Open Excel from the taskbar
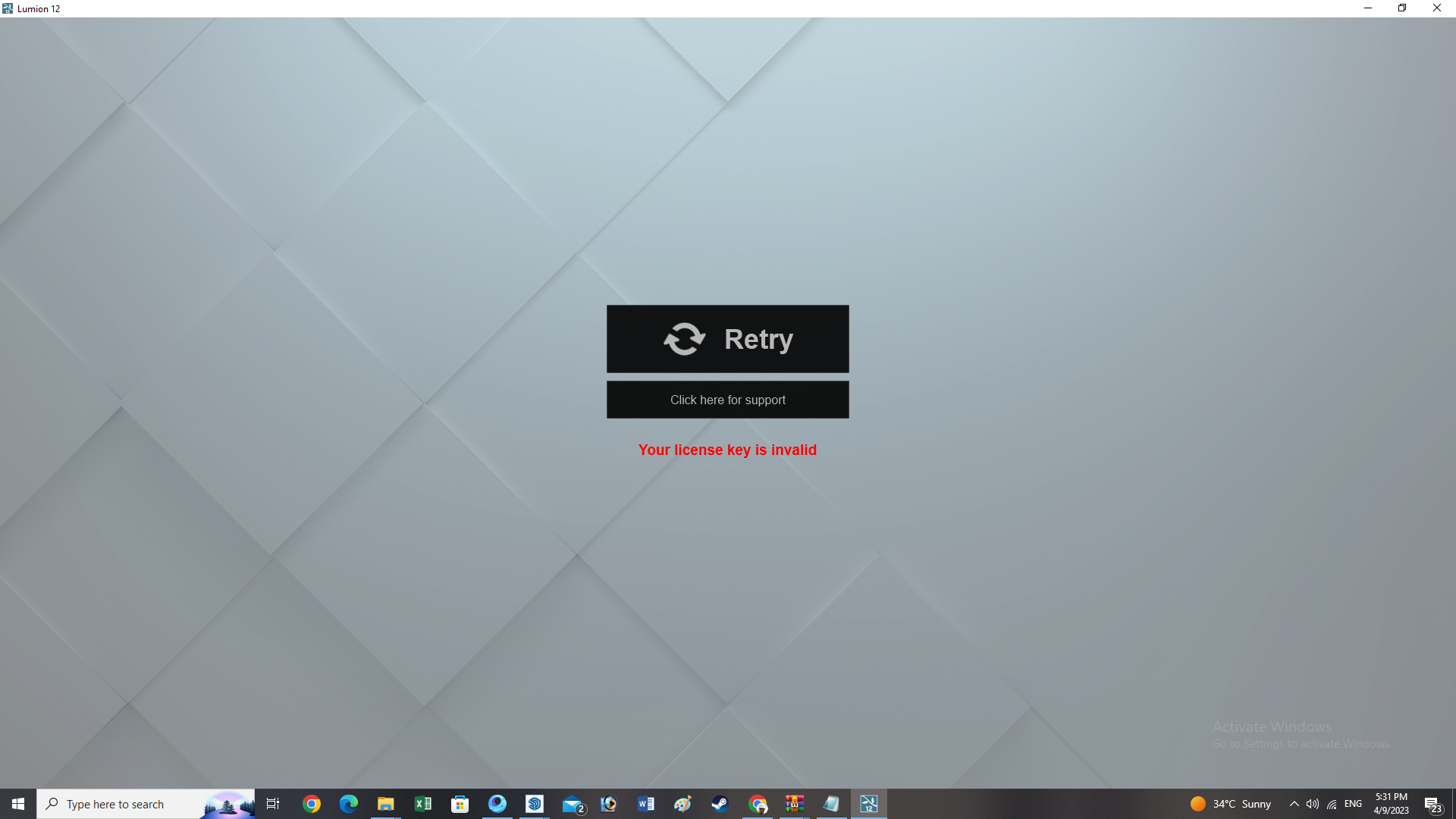Viewport: 1456px width, 819px height. 423,804
